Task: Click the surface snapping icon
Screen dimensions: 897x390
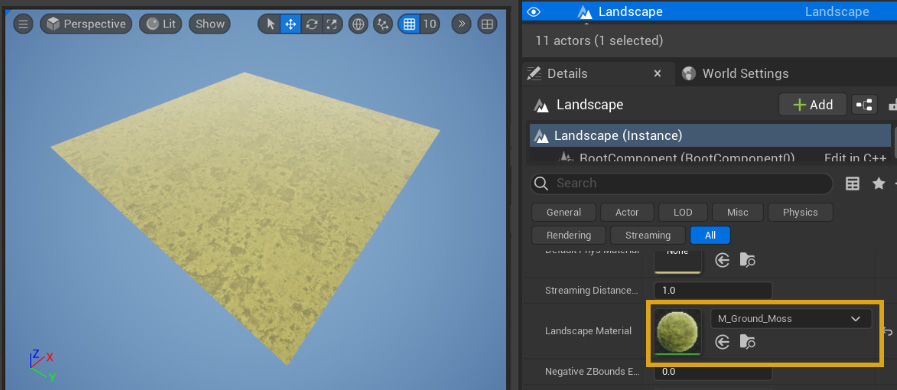Action: point(383,24)
